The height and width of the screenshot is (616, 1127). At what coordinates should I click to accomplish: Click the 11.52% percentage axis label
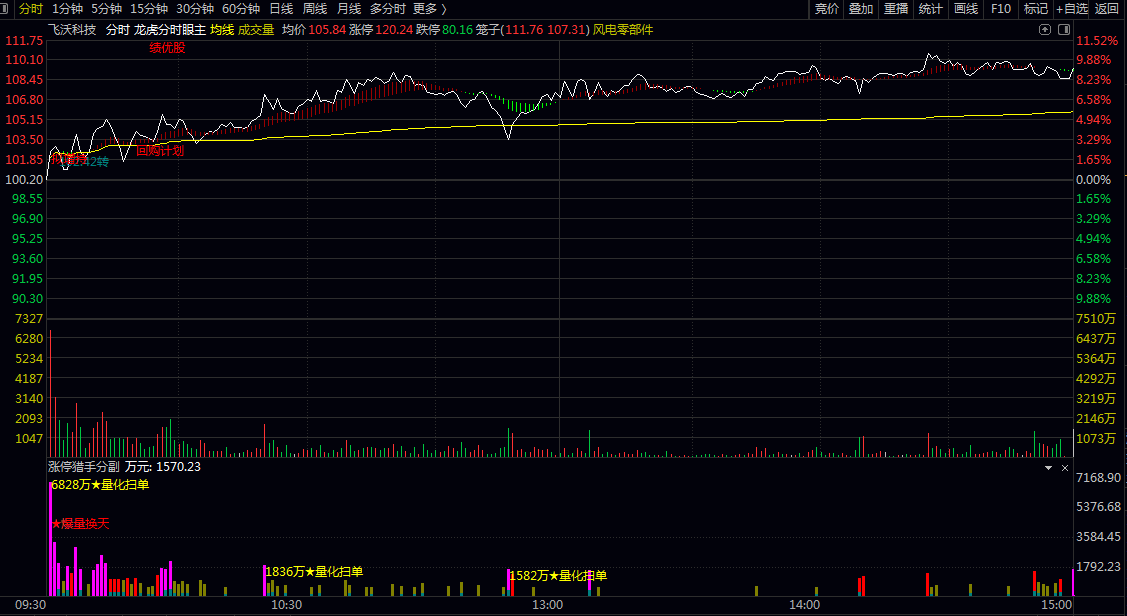tap(1097, 40)
